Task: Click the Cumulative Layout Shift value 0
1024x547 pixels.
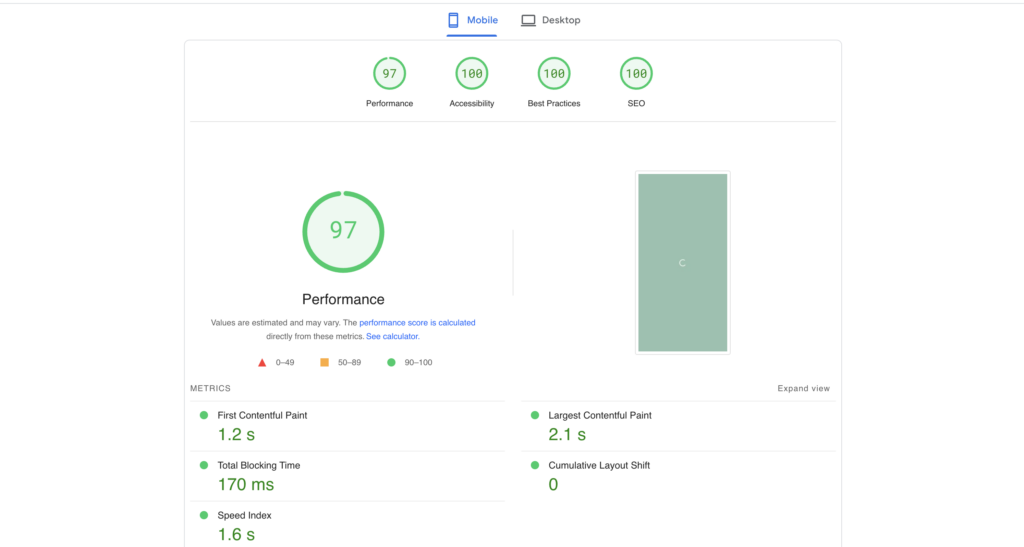Action: (x=553, y=484)
